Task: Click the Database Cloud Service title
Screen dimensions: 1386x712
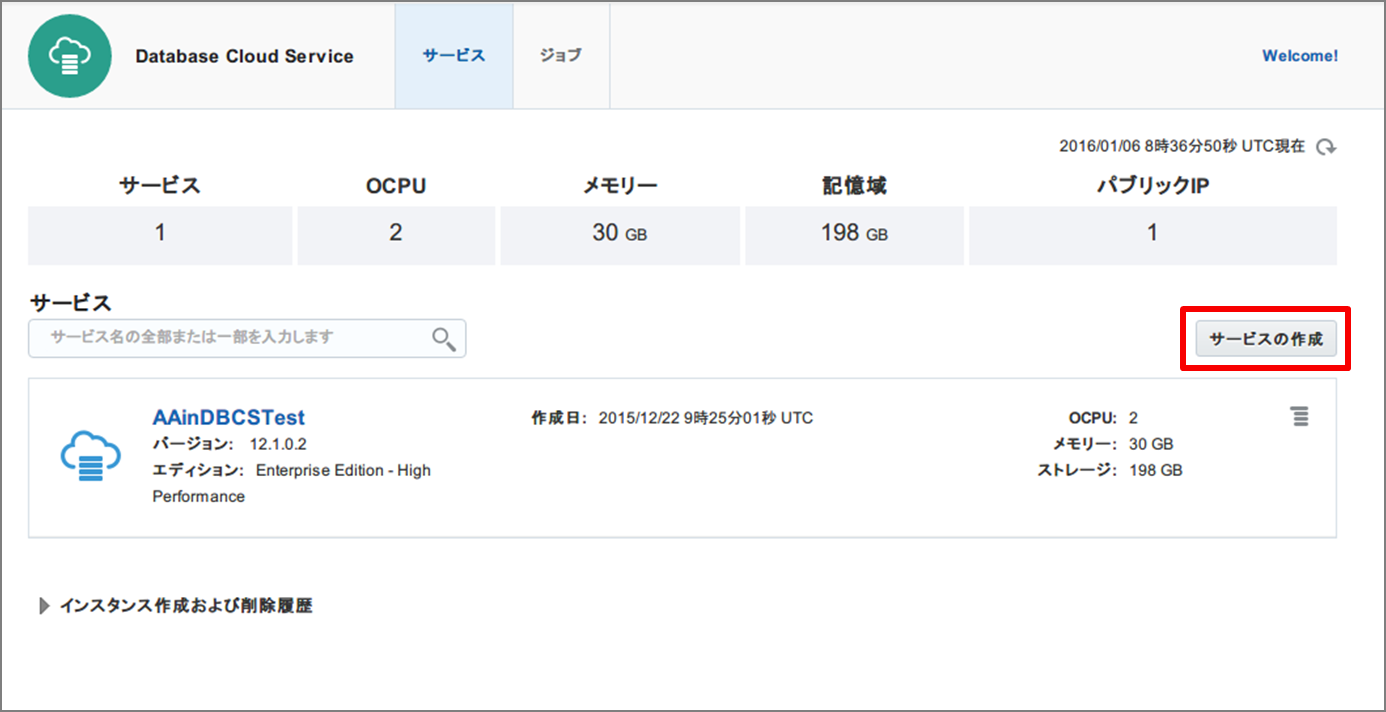Action: [245, 56]
